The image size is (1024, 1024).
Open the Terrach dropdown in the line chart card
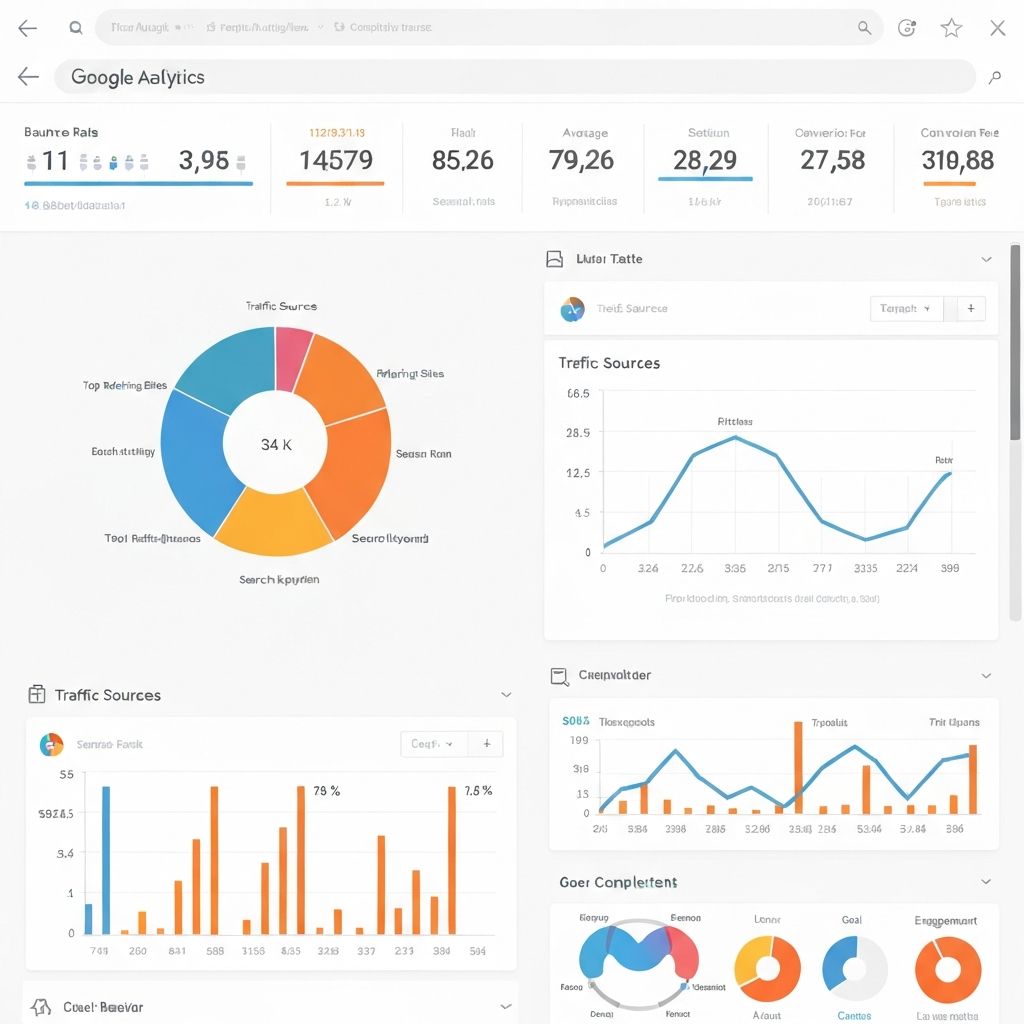(906, 309)
